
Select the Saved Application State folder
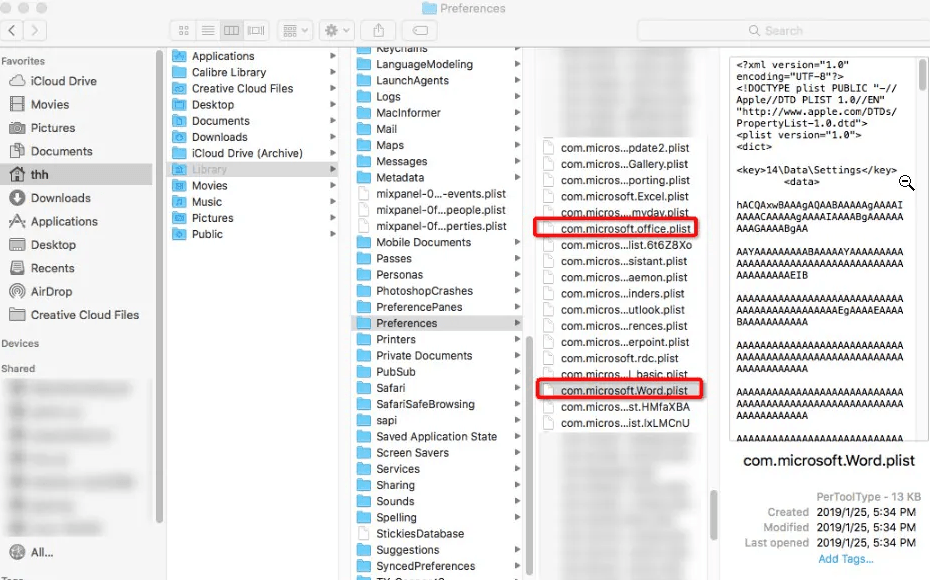click(439, 436)
